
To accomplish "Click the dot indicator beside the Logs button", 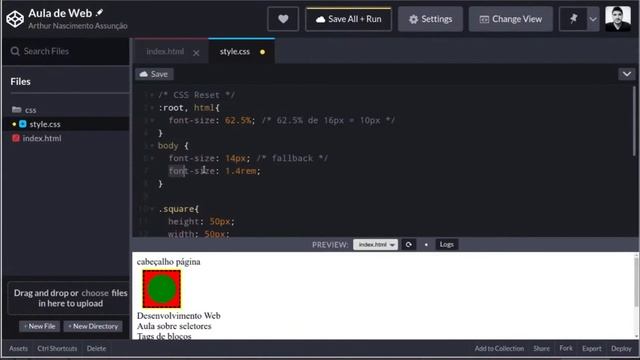I will (x=426, y=244).
